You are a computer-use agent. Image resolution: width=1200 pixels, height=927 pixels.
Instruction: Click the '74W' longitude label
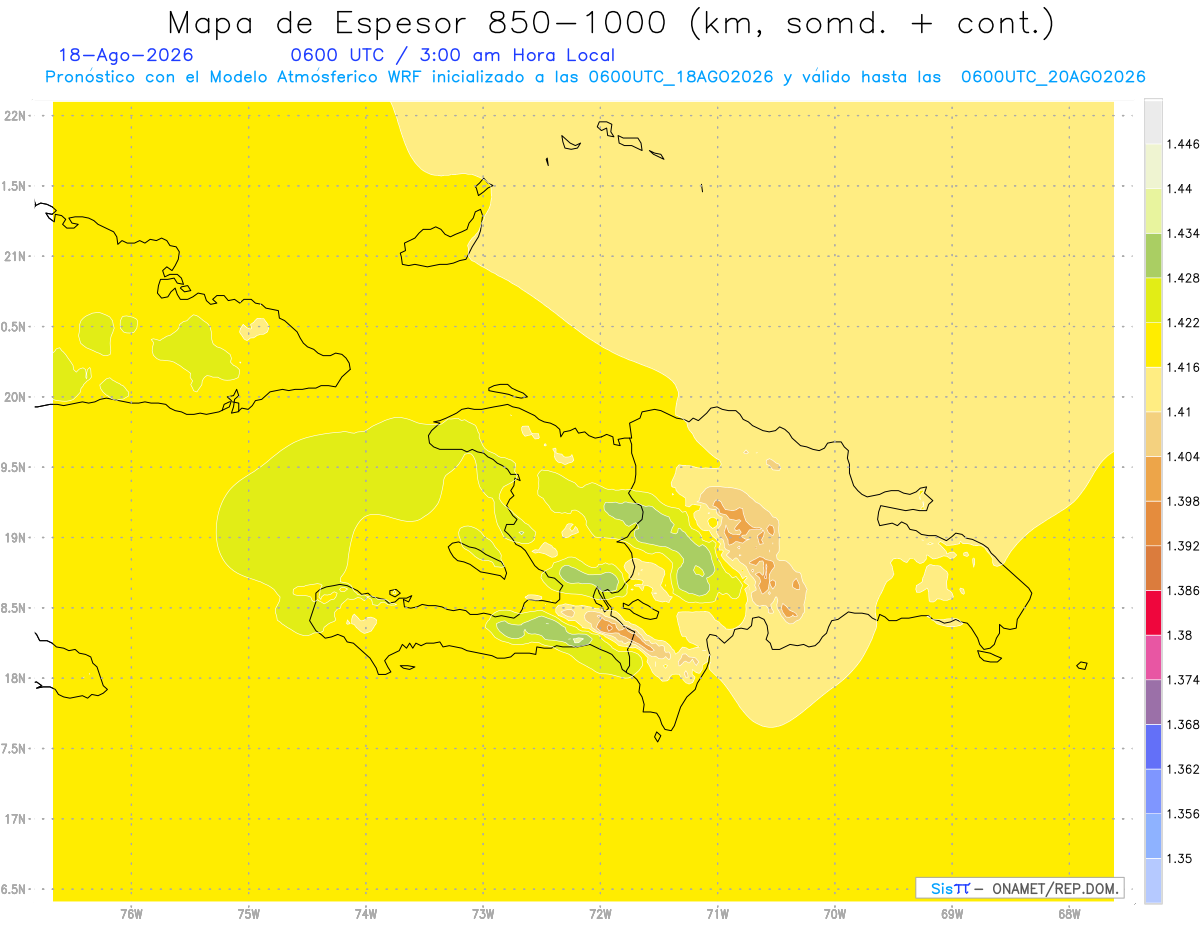[x=366, y=914]
